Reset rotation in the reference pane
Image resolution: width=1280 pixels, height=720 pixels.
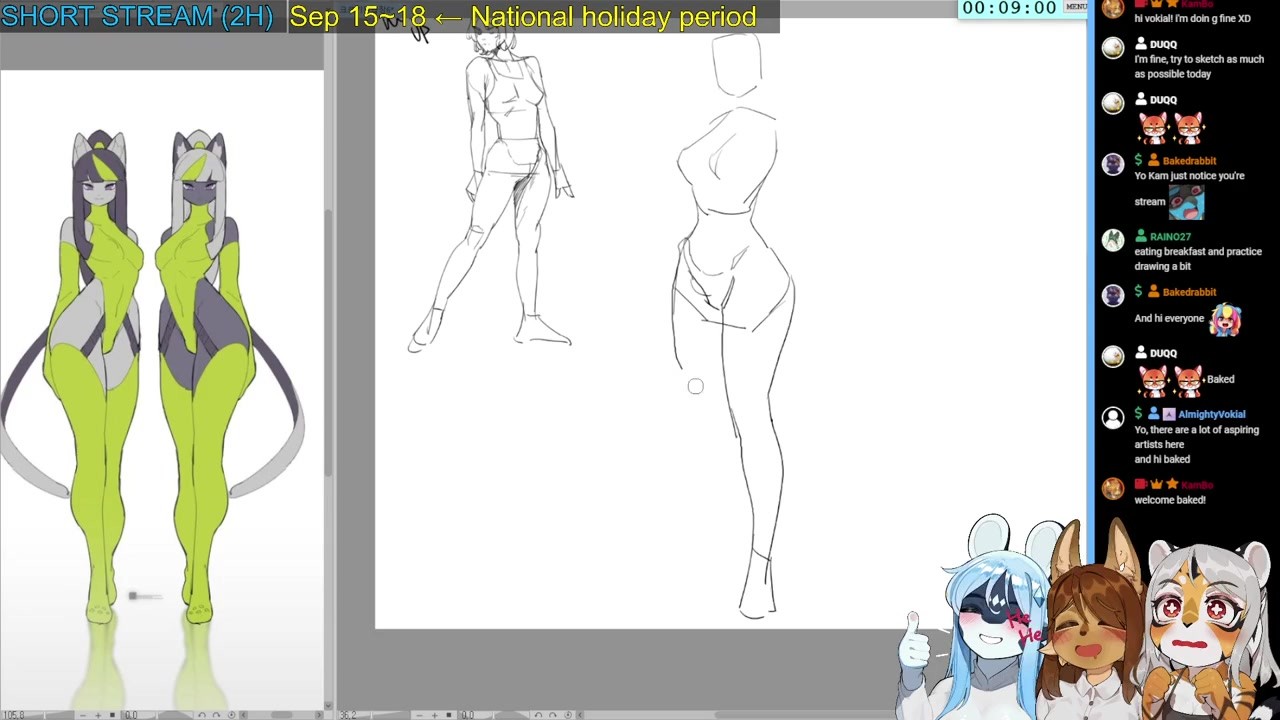pos(232,715)
